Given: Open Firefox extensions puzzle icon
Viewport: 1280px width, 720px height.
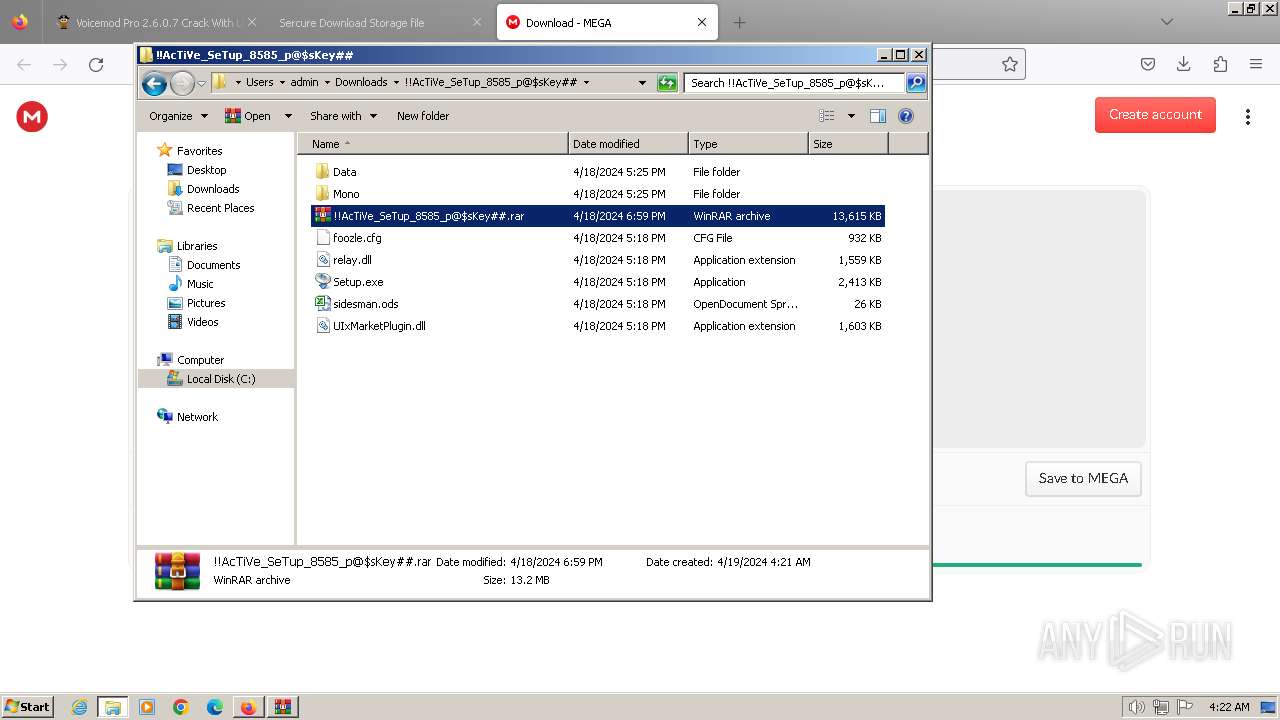Looking at the screenshot, I should (1220, 64).
